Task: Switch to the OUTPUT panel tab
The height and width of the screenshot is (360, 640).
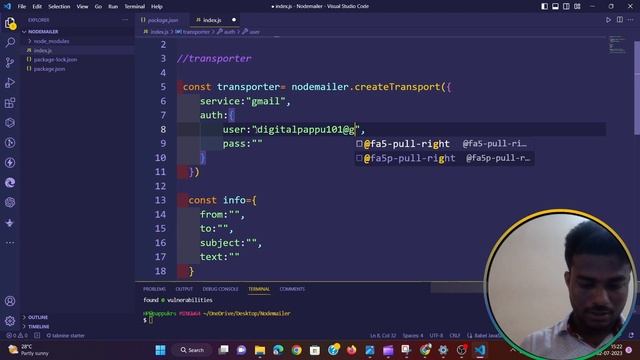Action: pyautogui.click(x=184, y=289)
